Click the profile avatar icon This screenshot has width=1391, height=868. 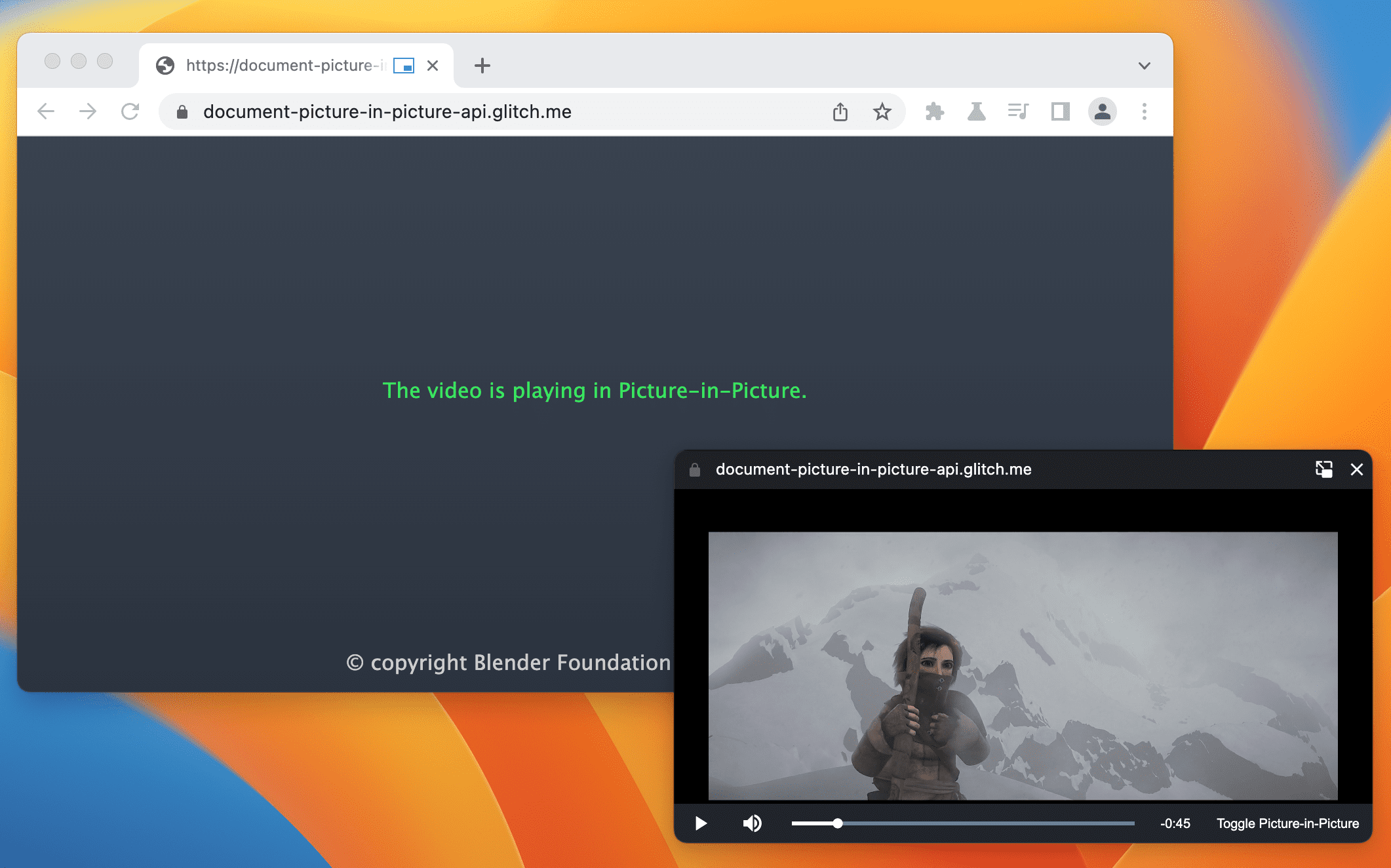[1103, 111]
